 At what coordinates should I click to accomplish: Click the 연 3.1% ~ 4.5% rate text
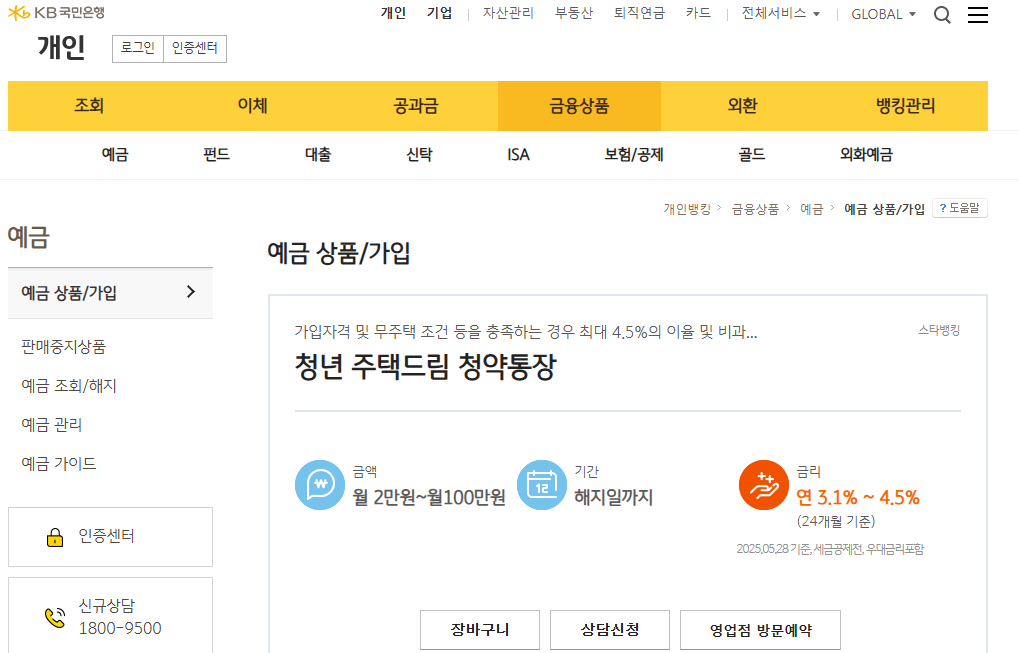coord(858,498)
